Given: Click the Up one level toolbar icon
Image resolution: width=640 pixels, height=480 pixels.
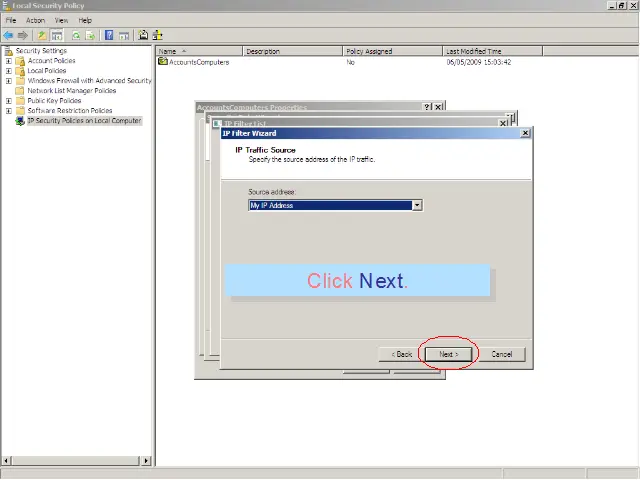Looking at the screenshot, I should pos(42,35).
